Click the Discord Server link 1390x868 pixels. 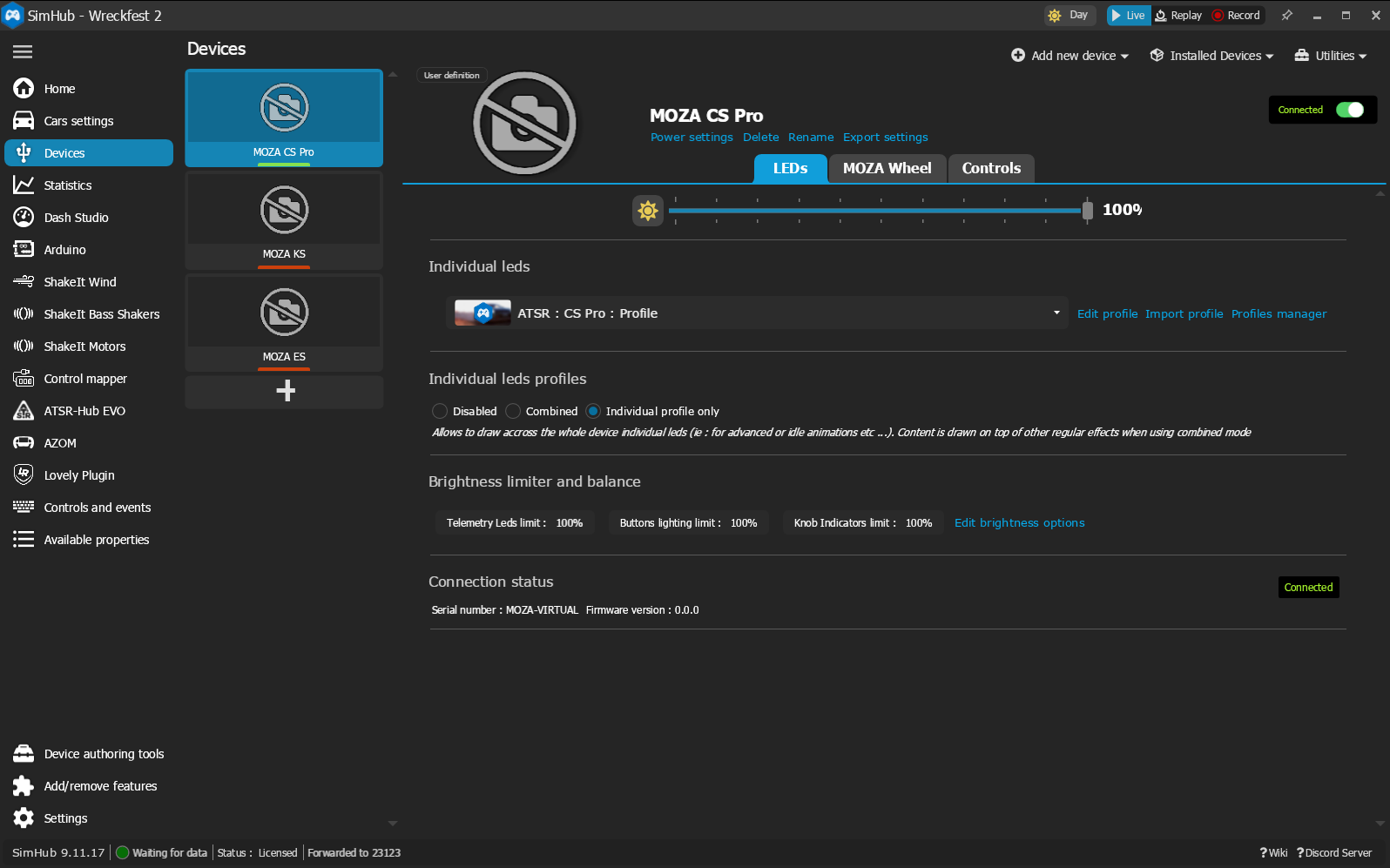[x=1333, y=853]
